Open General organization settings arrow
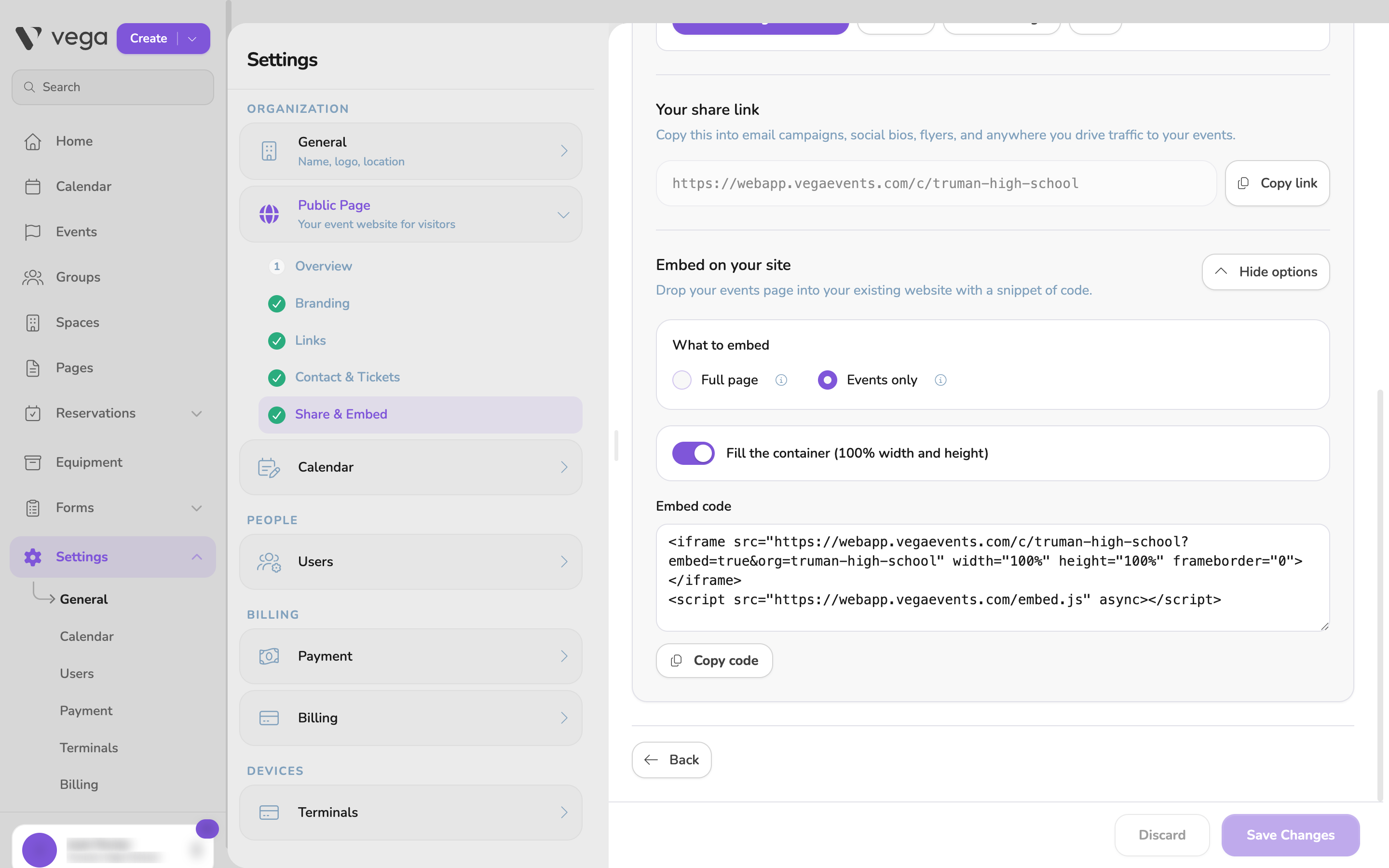The width and height of the screenshot is (1389, 868). tap(564, 151)
